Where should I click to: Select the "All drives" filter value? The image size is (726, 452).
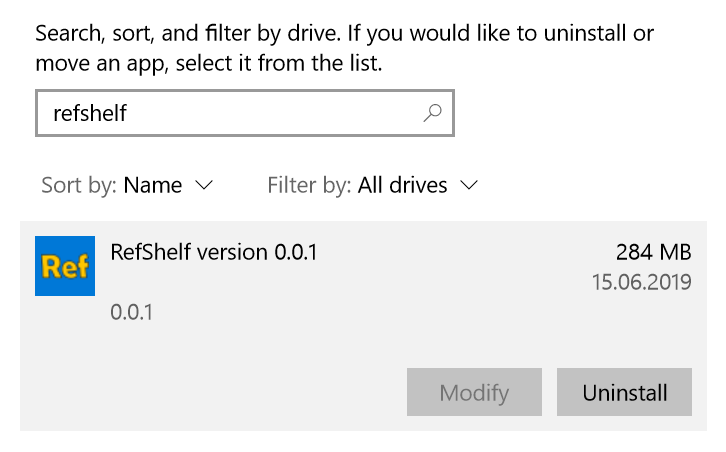click(x=402, y=185)
